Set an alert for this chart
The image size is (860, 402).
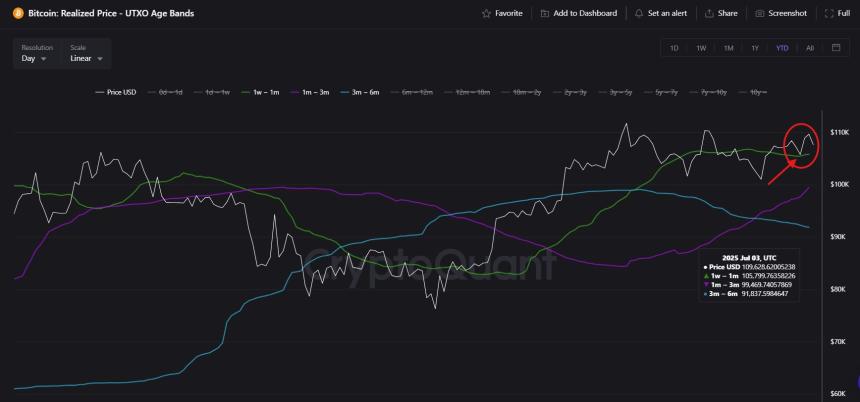661,13
